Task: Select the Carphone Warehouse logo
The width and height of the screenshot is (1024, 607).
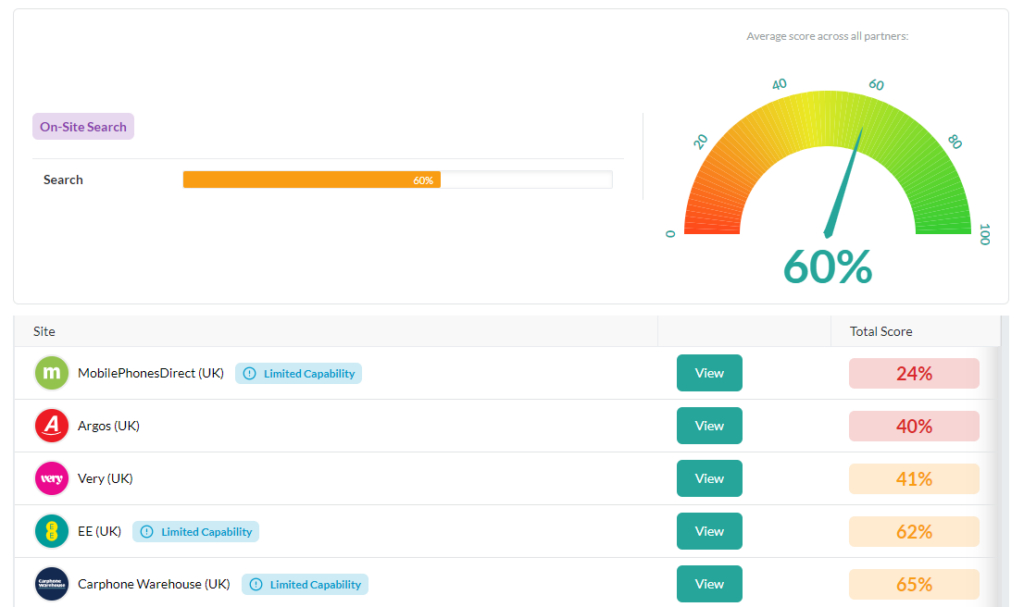Action: [x=51, y=584]
